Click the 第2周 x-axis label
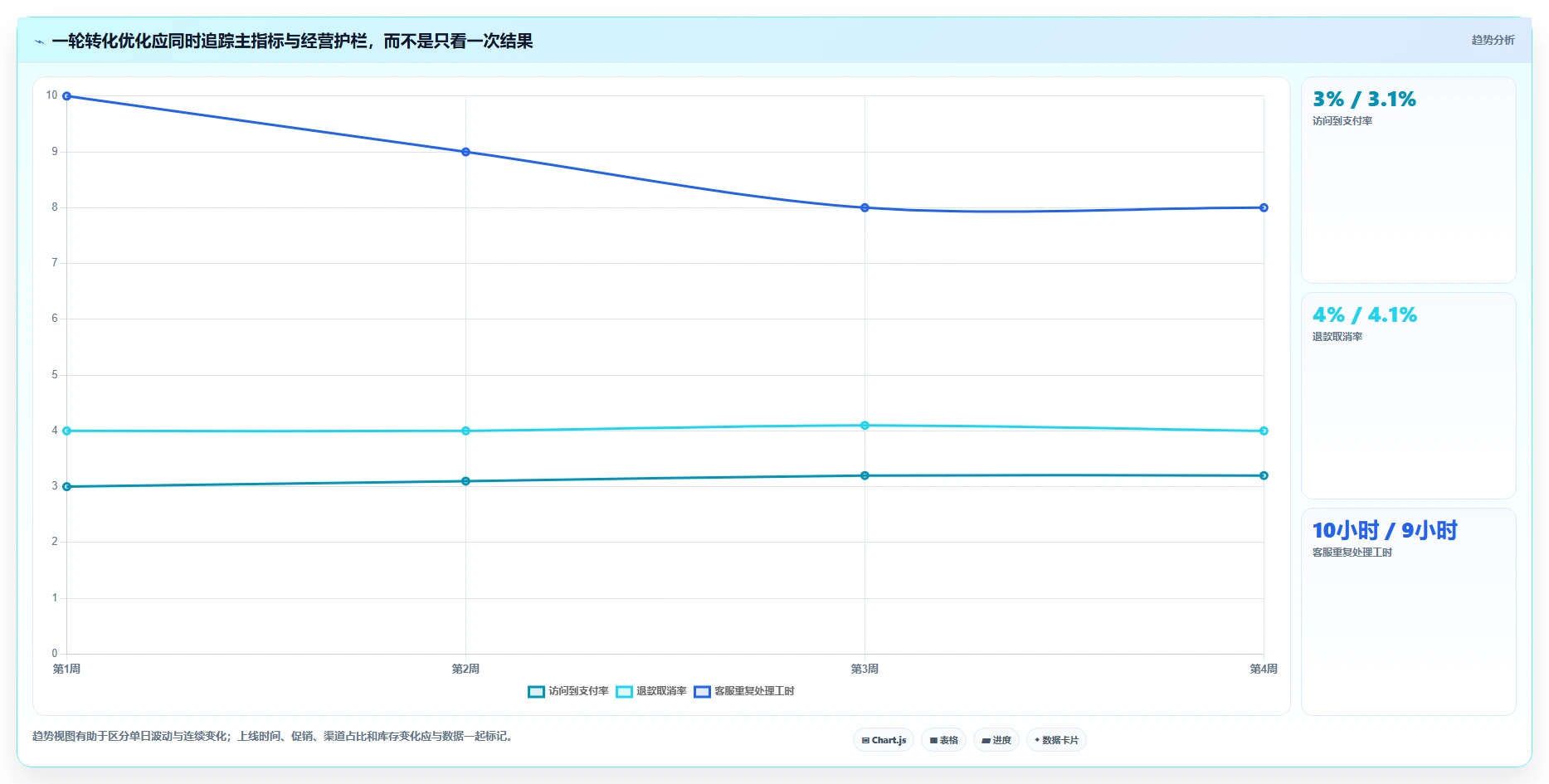1549x784 pixels. (x=465, y=669)
